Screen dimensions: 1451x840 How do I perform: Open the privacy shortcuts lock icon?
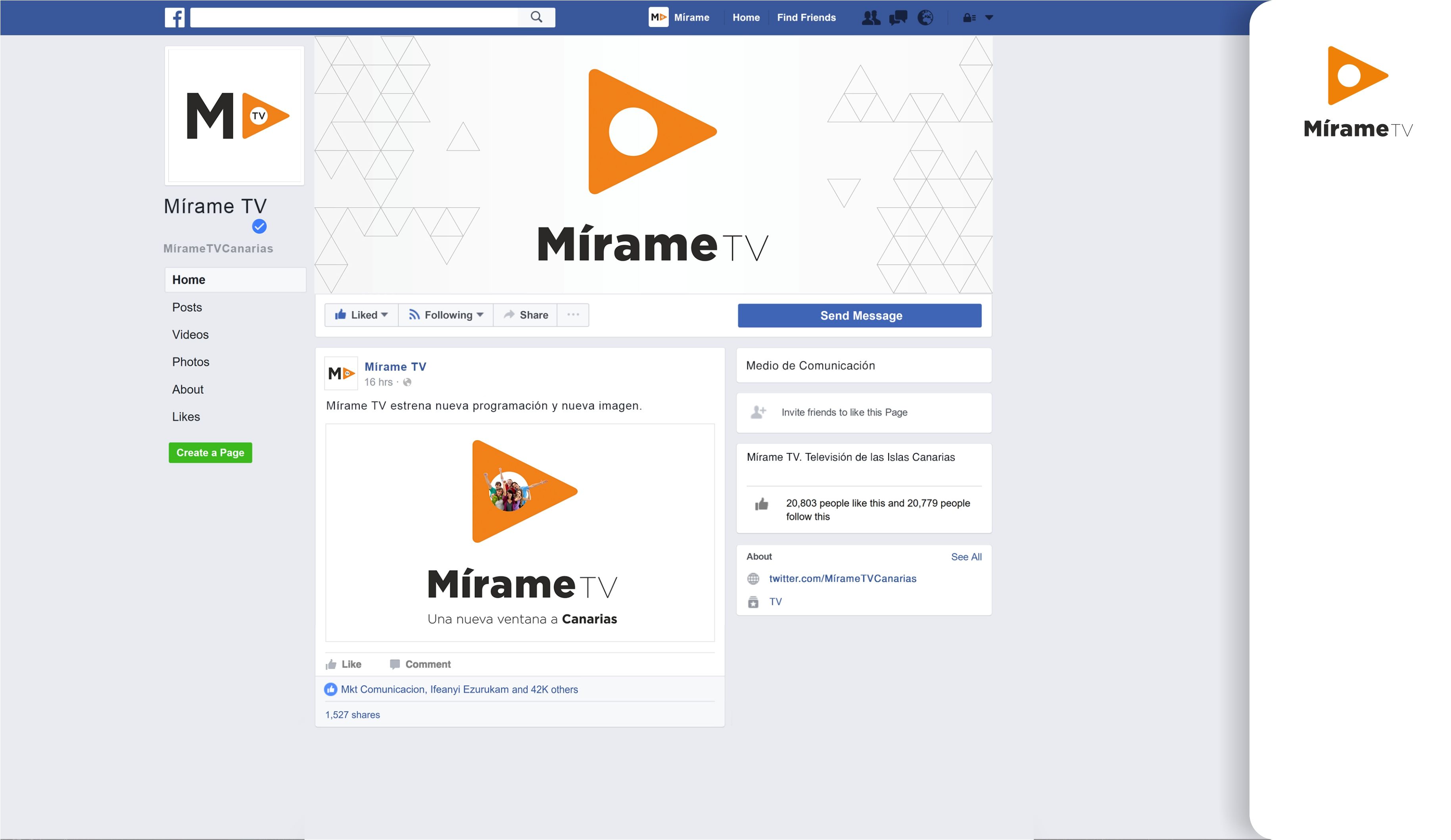coord(969,18)
